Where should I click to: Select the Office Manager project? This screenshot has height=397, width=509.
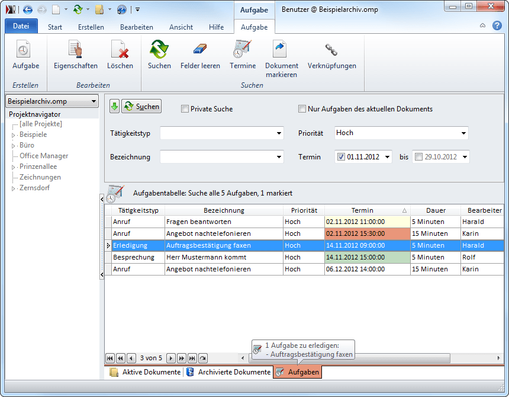click(44, 156)
